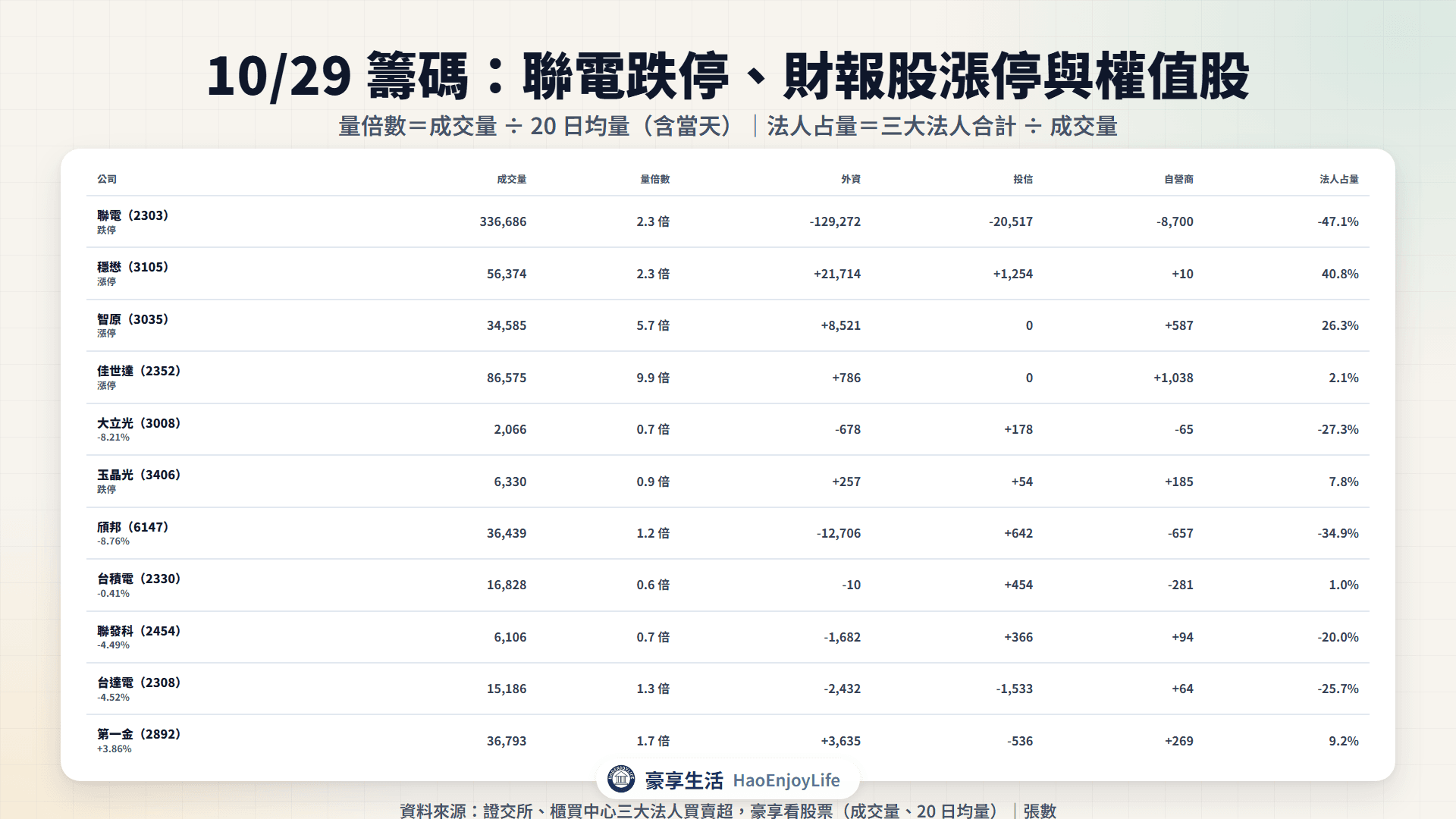Click the foreign investor value -12,706
The width and height of the screenshot is (1456, 819).
(839, 533)
